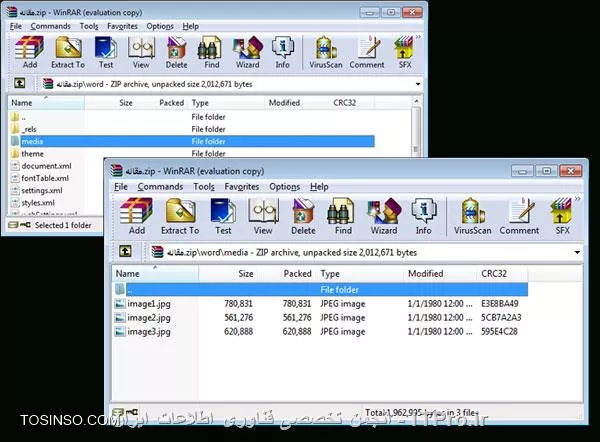Screen dimensions: 600x442
Task: Click Extract To icon in back window
Action: [x=68, y=52]
